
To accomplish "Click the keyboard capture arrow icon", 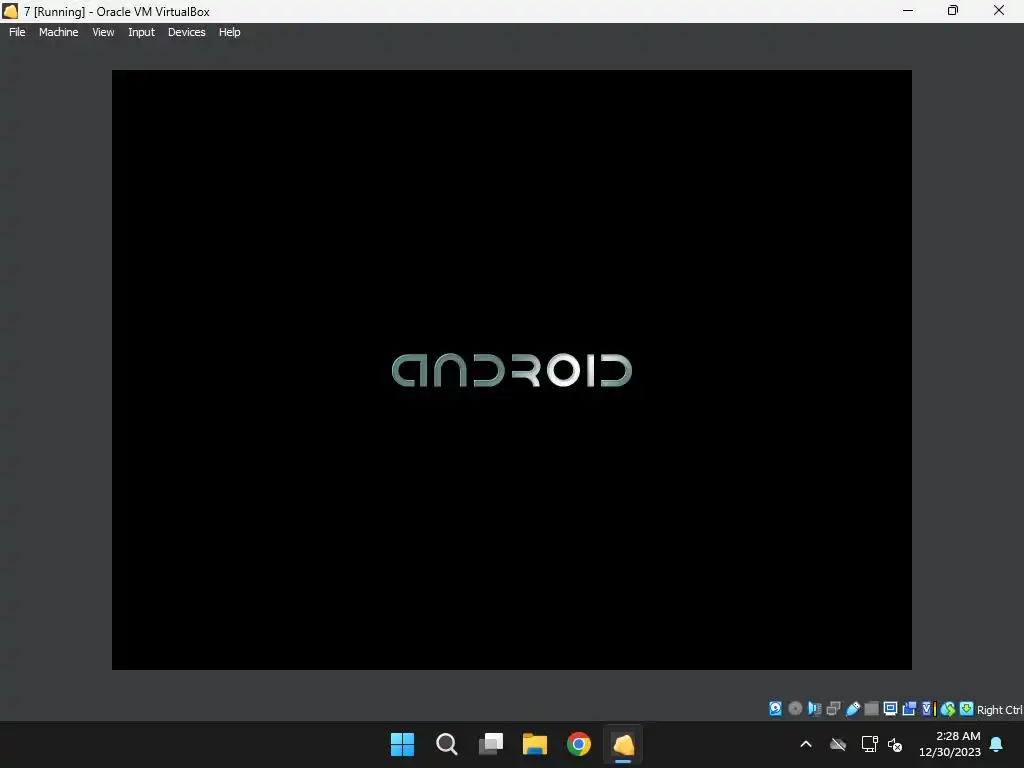I will pyautogui.click(x=967, y=709).
